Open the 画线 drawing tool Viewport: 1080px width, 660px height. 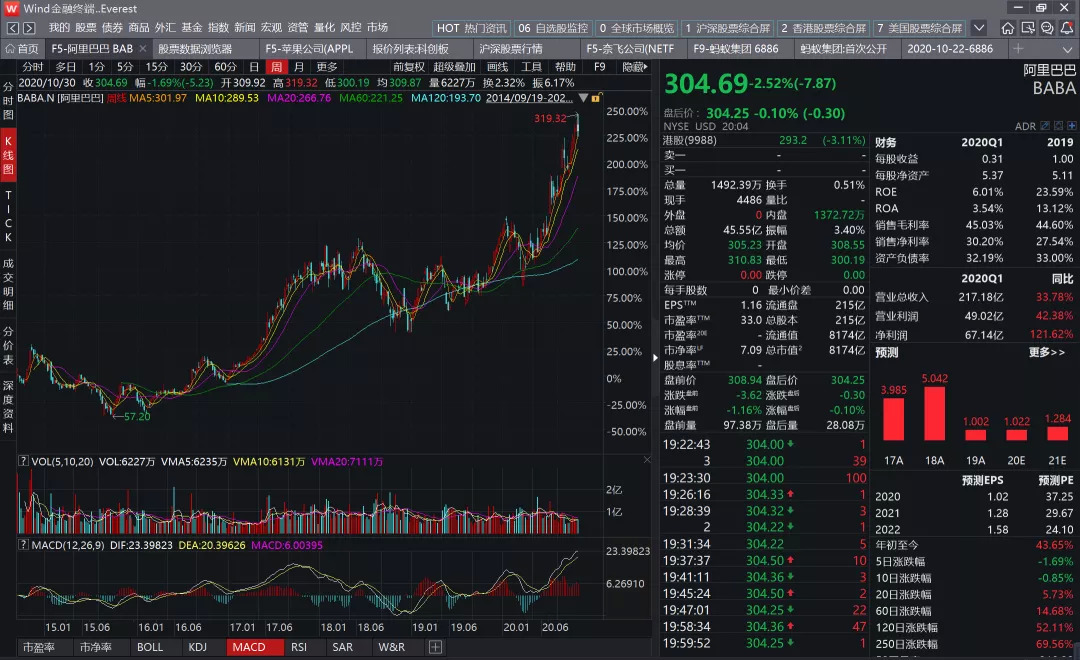click(497, 67)
